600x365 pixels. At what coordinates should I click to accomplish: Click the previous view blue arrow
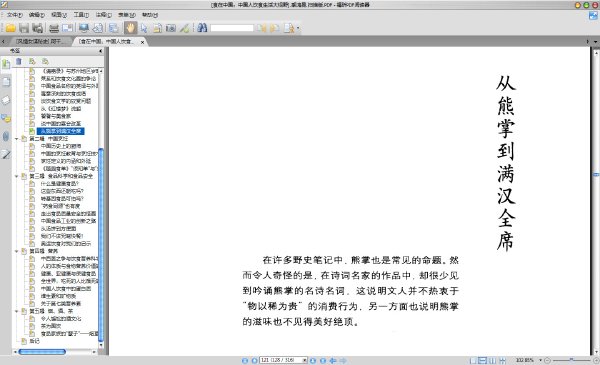point(333,360)
